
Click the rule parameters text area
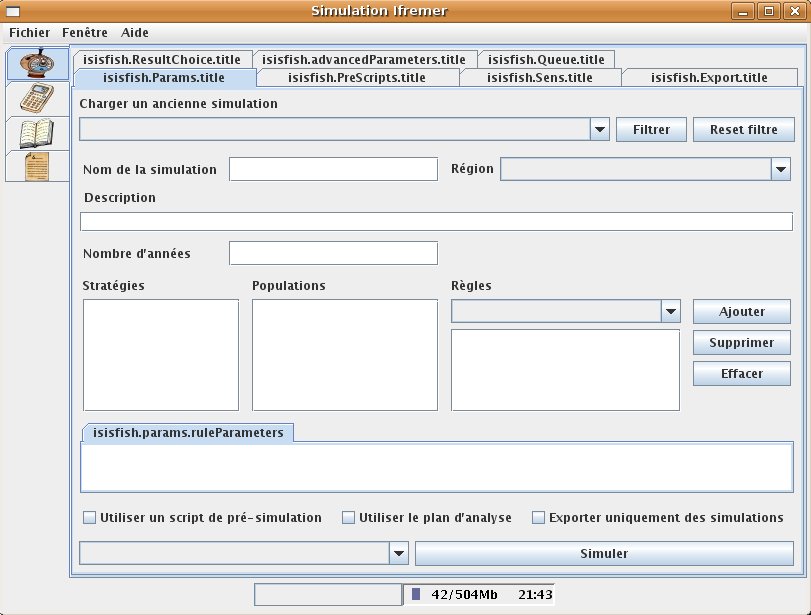tap(437, 467)
